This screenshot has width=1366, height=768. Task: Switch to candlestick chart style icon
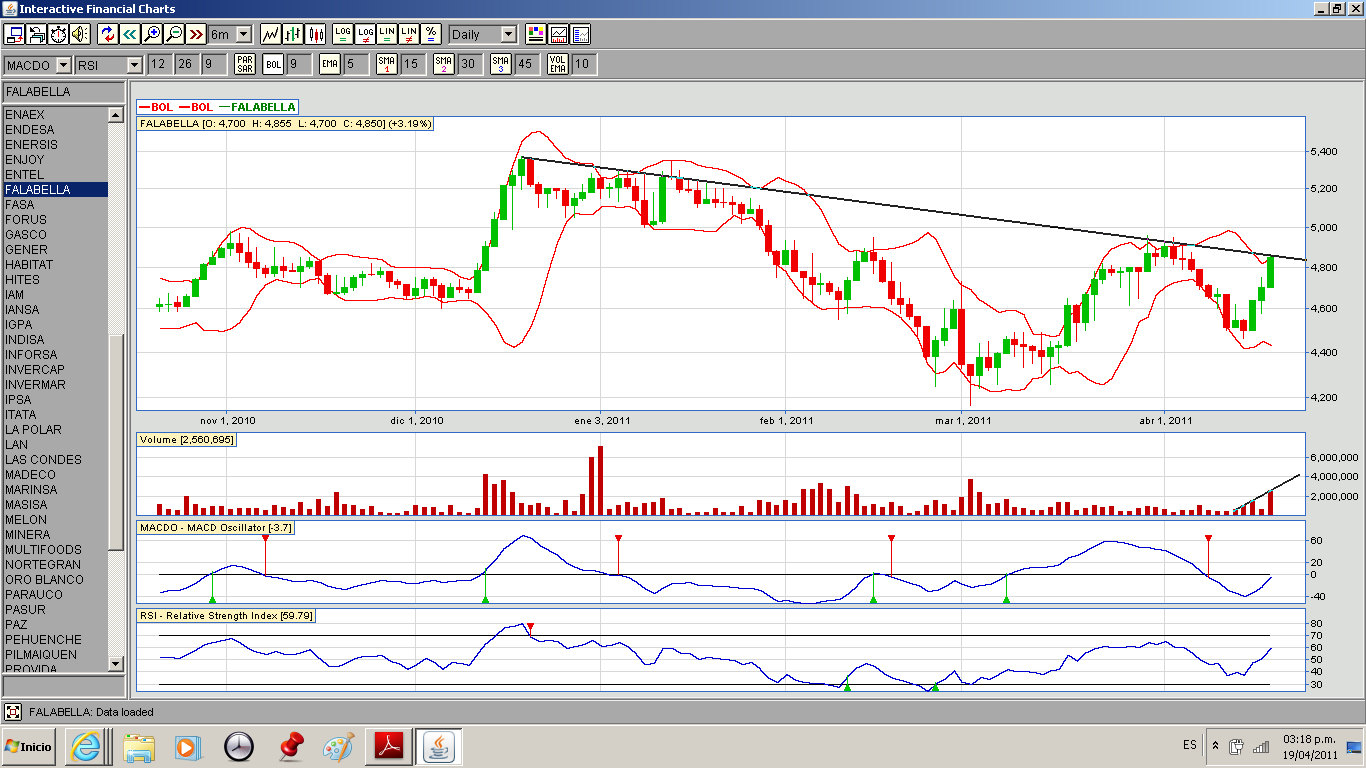click(316, 34)
